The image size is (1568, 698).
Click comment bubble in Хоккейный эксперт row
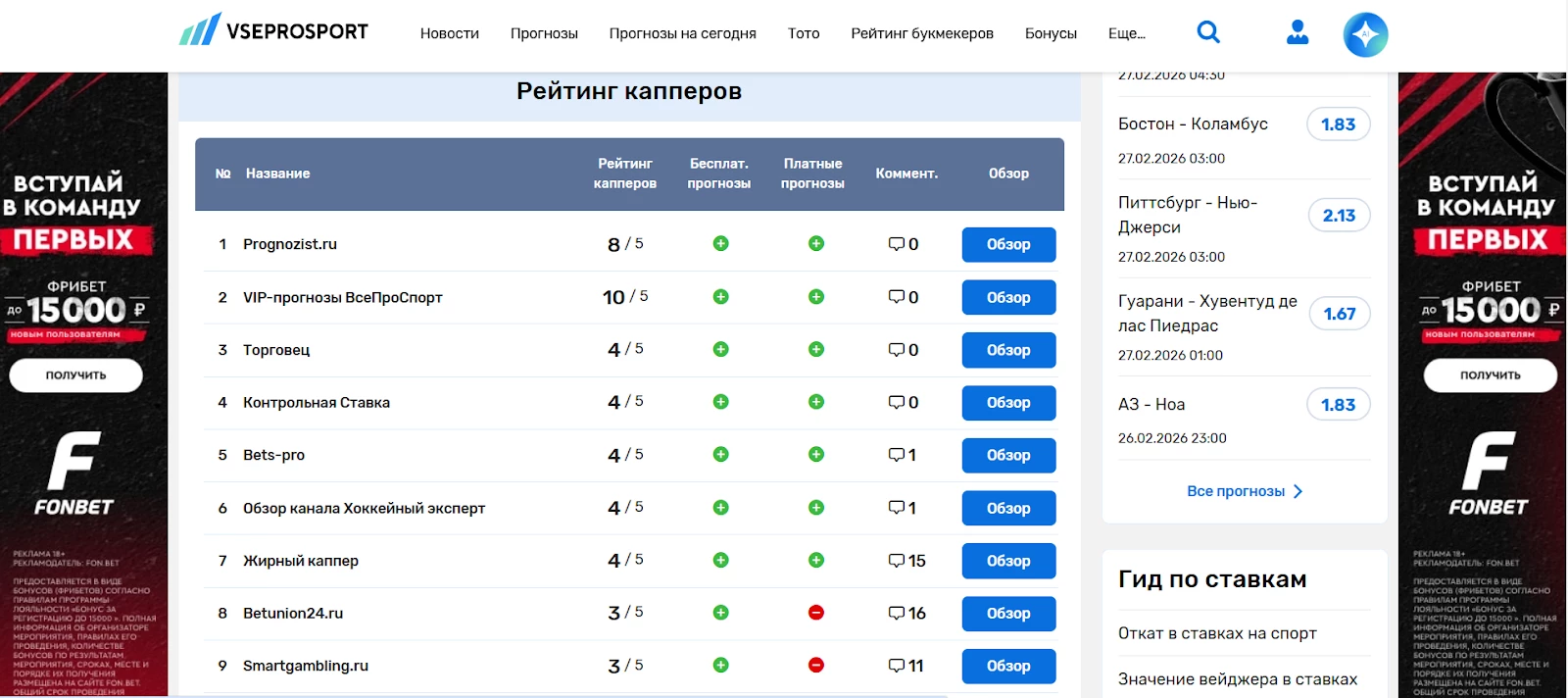tap(896, 508)
